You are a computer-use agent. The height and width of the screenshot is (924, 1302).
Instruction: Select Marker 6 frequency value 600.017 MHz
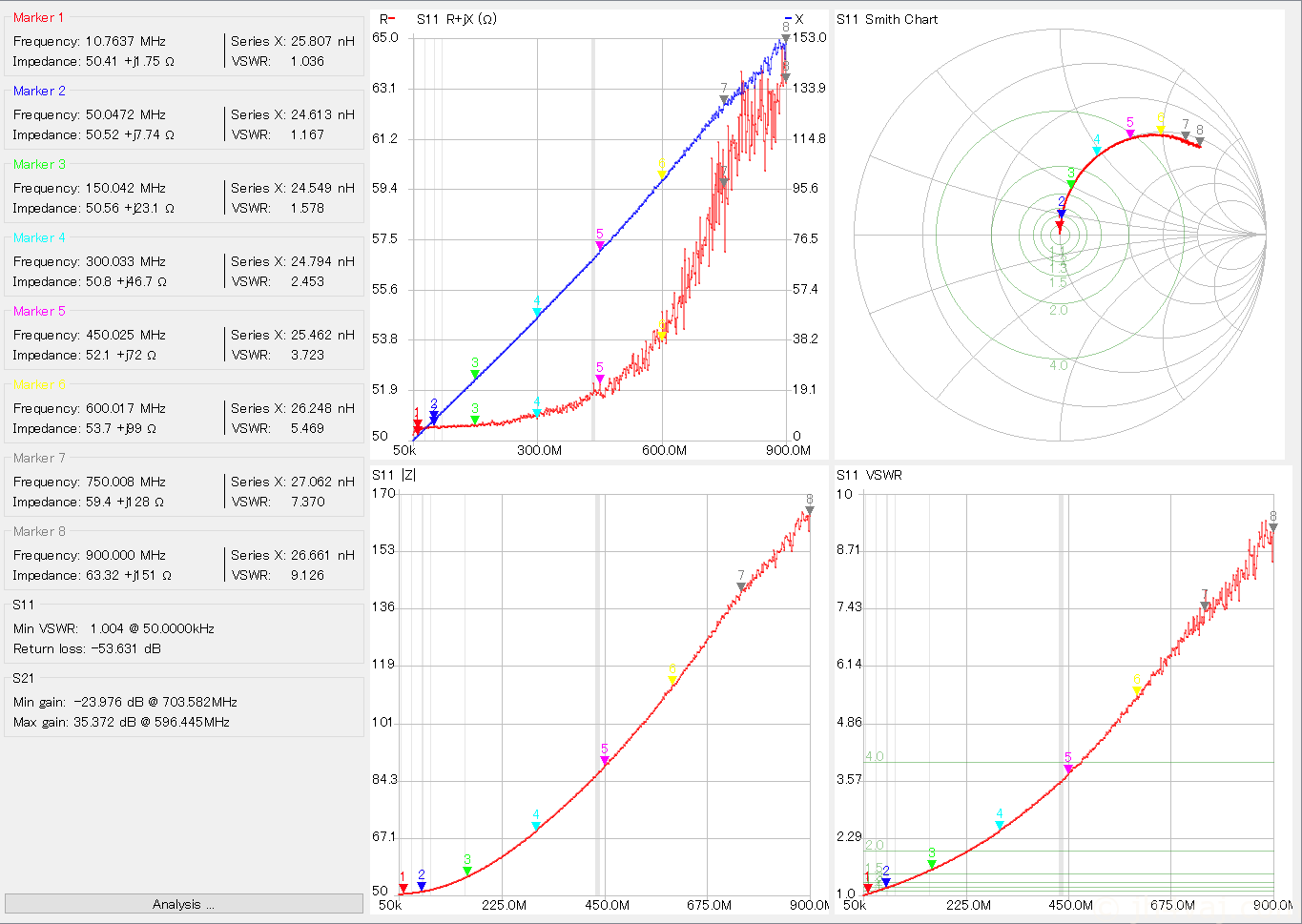[126, 408]
